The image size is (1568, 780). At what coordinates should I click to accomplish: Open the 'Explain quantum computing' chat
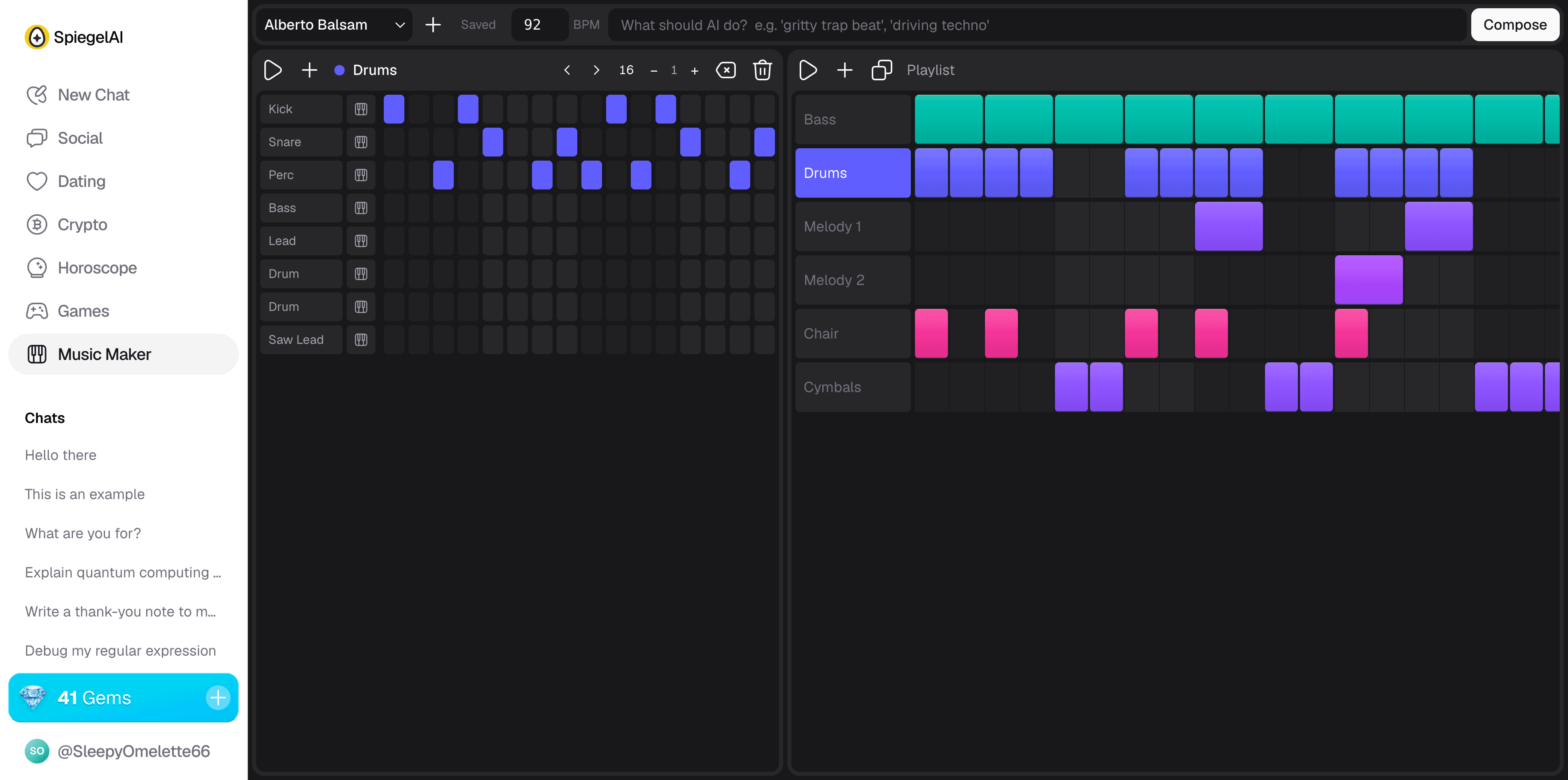pos(123,572)
